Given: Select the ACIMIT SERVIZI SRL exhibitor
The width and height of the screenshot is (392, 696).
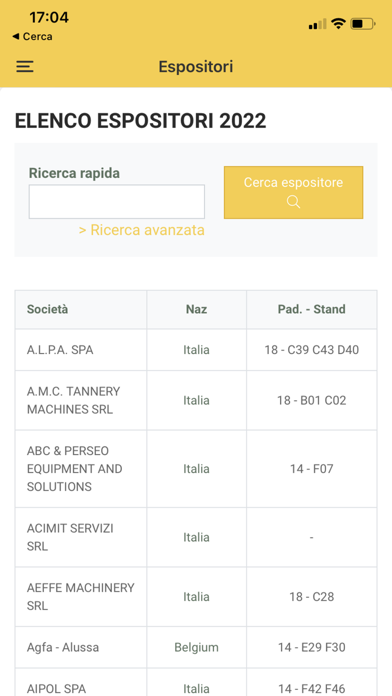Looking at the screenshot, I should click(x=196, y=537).
